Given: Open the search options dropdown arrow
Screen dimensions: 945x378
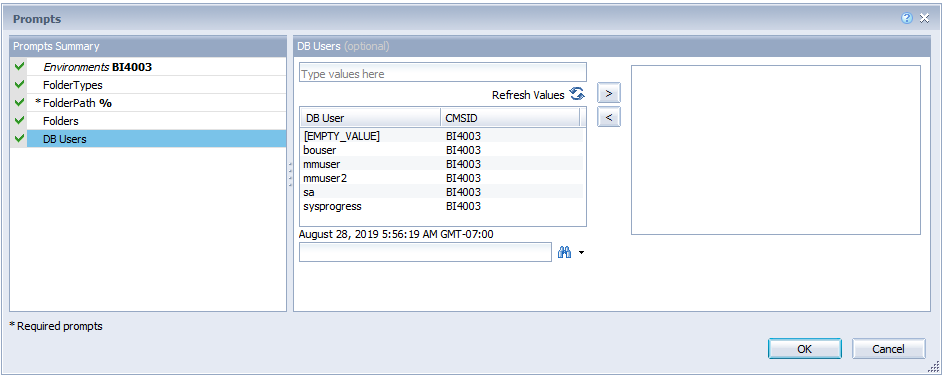Looking at the screenshot, I should tap(581, 253).
